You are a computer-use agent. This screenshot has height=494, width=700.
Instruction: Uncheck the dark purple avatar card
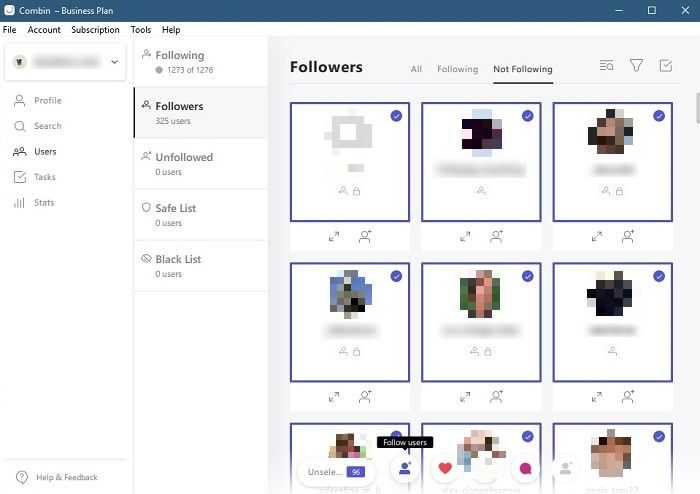click(x=528, y=116)
